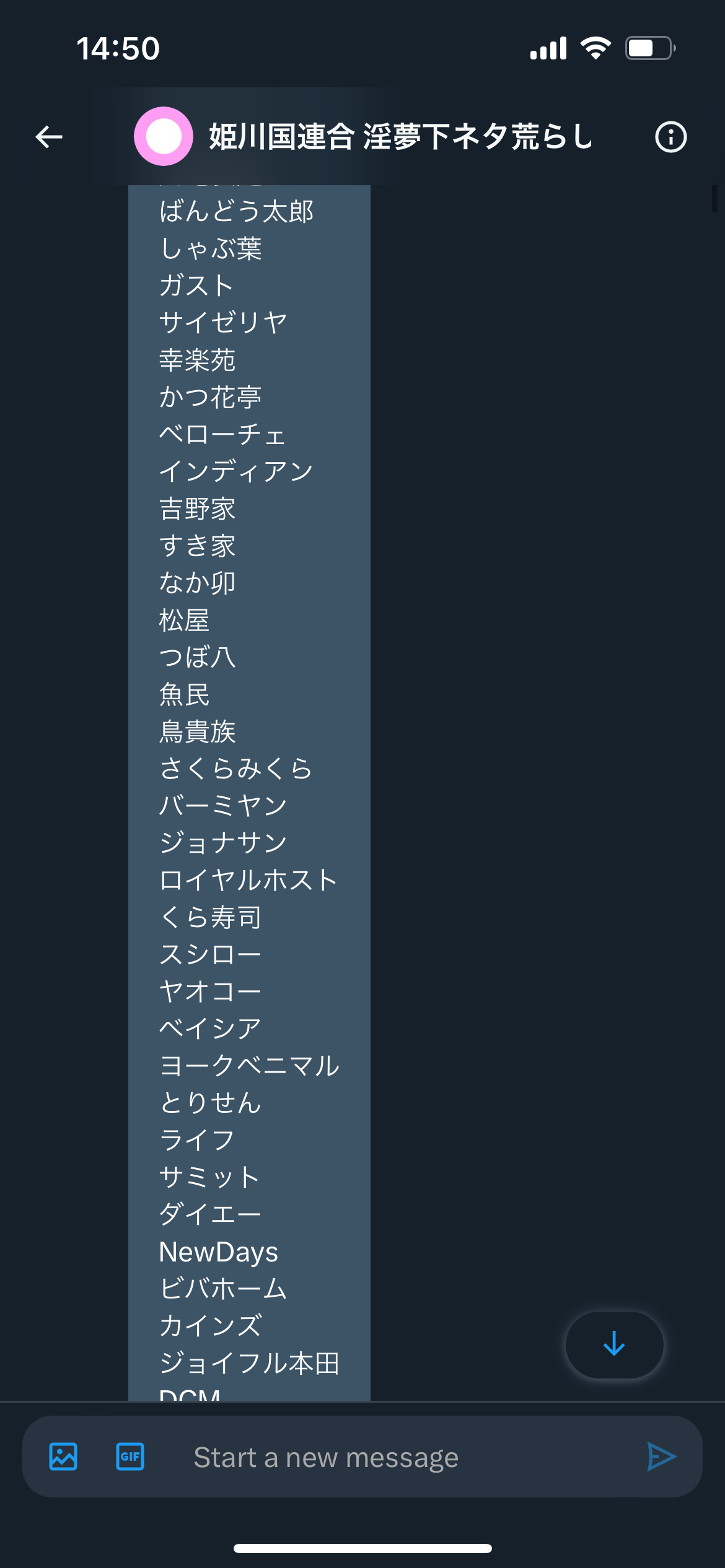Send message with paper plane icon
The height and width of the screenshot is (1568, 725).
pos(661,1457)
